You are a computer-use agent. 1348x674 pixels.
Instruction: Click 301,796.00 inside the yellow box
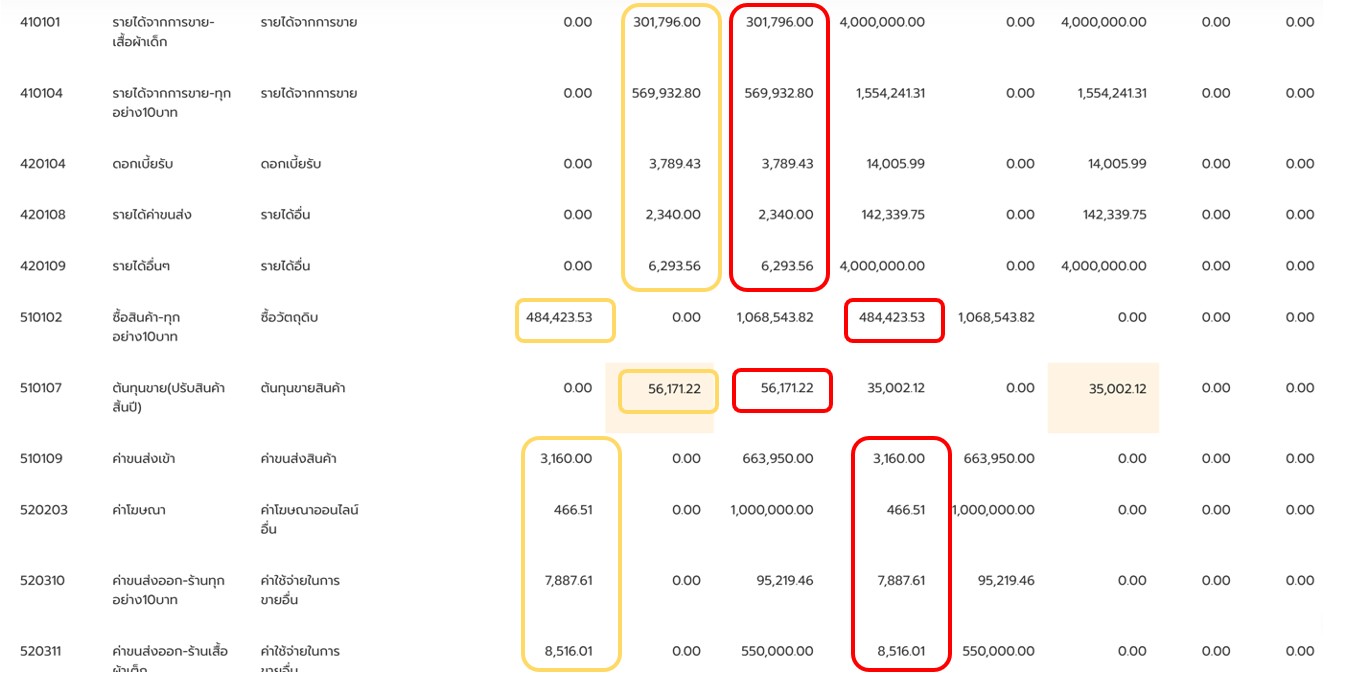click(666, 22)
